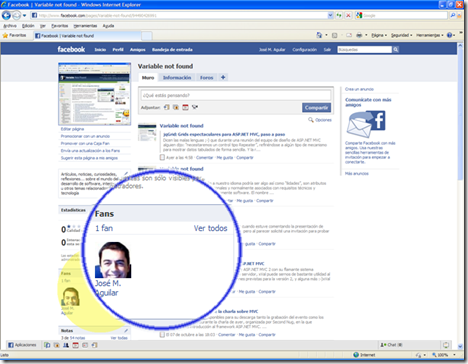Open the Seguridad dropdown menu

click(x=401, y=35)
